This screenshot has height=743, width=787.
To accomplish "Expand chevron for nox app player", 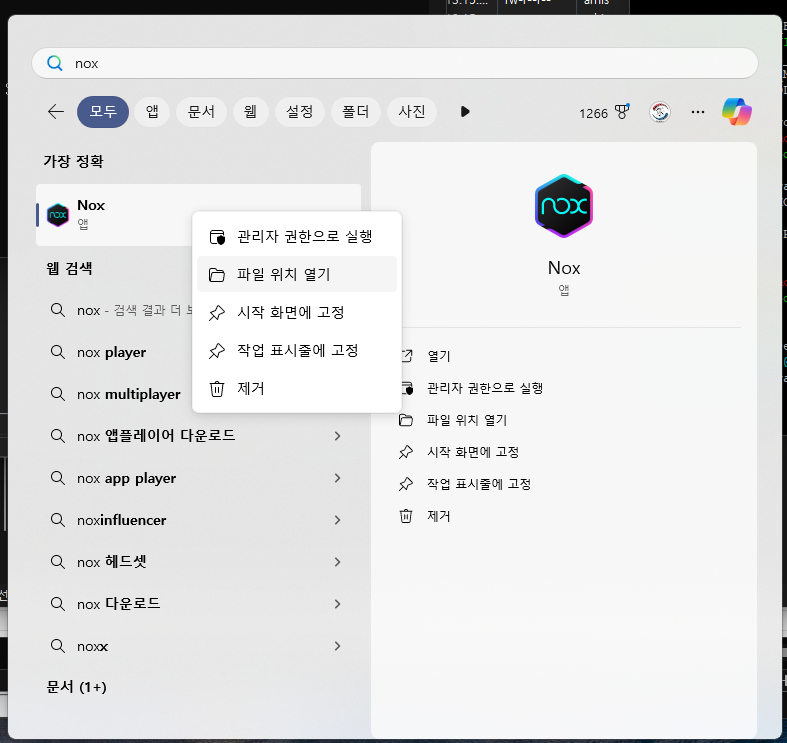I will coord(337,478).
